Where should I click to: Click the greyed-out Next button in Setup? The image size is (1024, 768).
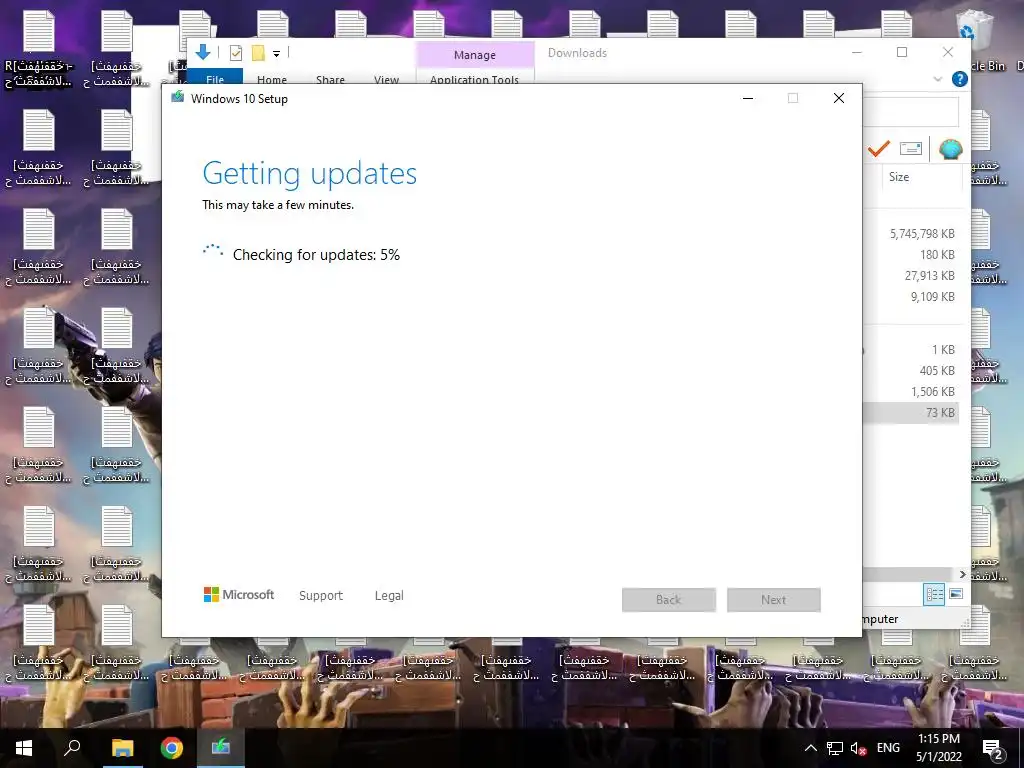click(x=774, y=600)
